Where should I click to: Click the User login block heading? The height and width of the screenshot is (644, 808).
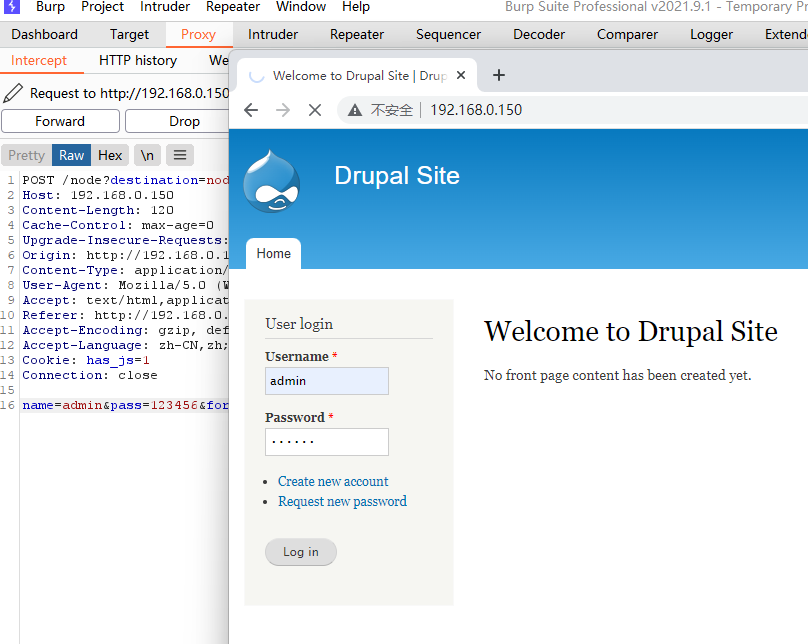[299, 324]
